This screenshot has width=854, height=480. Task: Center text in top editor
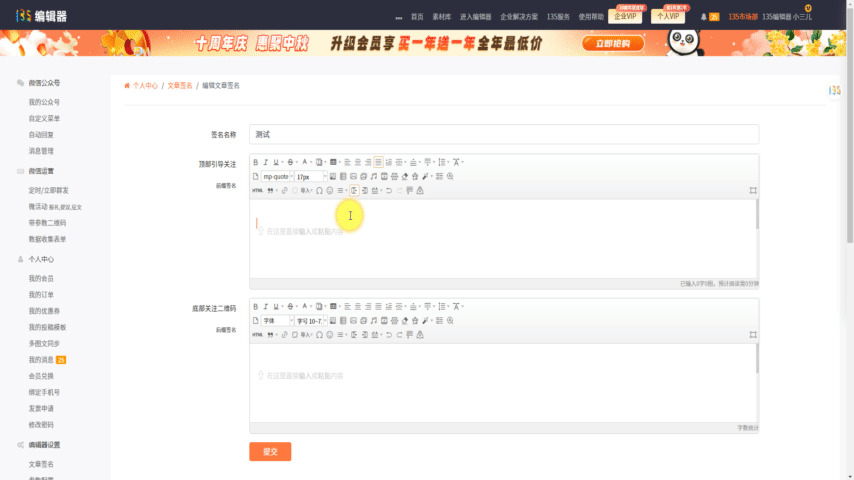pos(358,162)
